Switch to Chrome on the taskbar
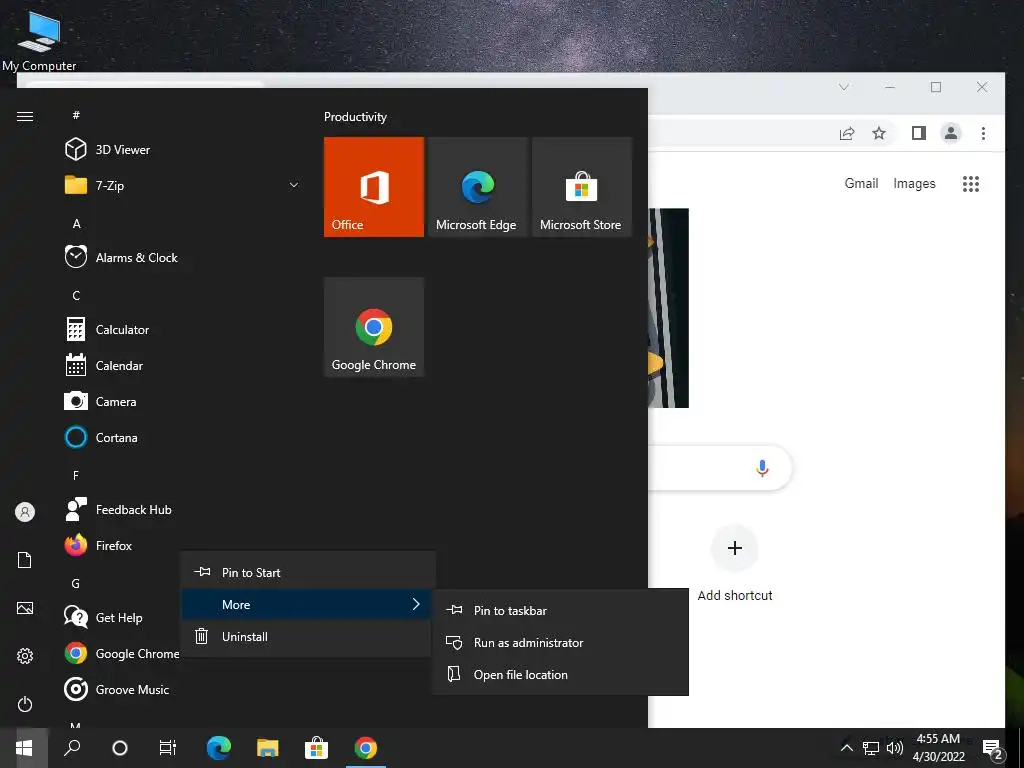Viewport: 1024px width, 768px height. click(366, 748)
